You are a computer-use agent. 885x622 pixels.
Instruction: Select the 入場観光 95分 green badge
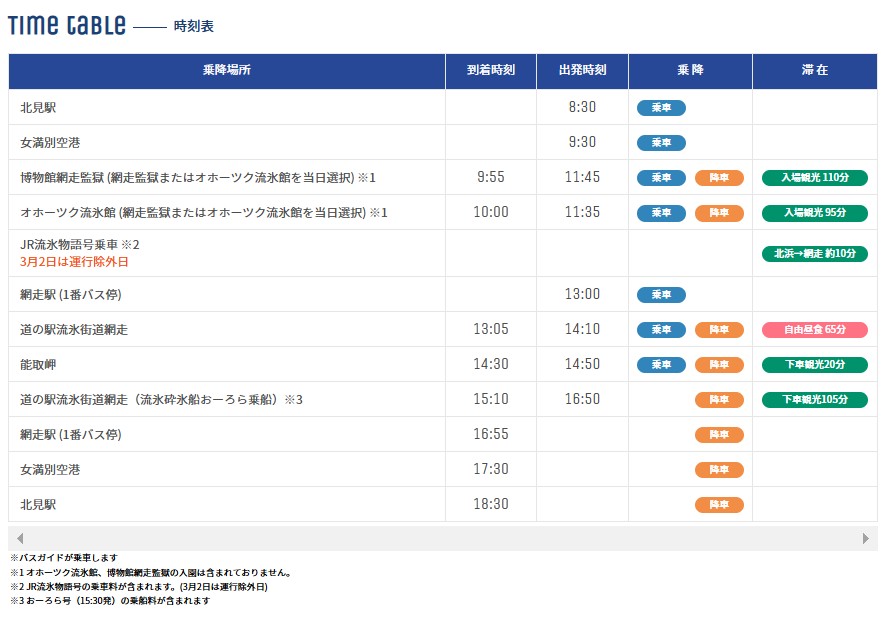(814, 213)
